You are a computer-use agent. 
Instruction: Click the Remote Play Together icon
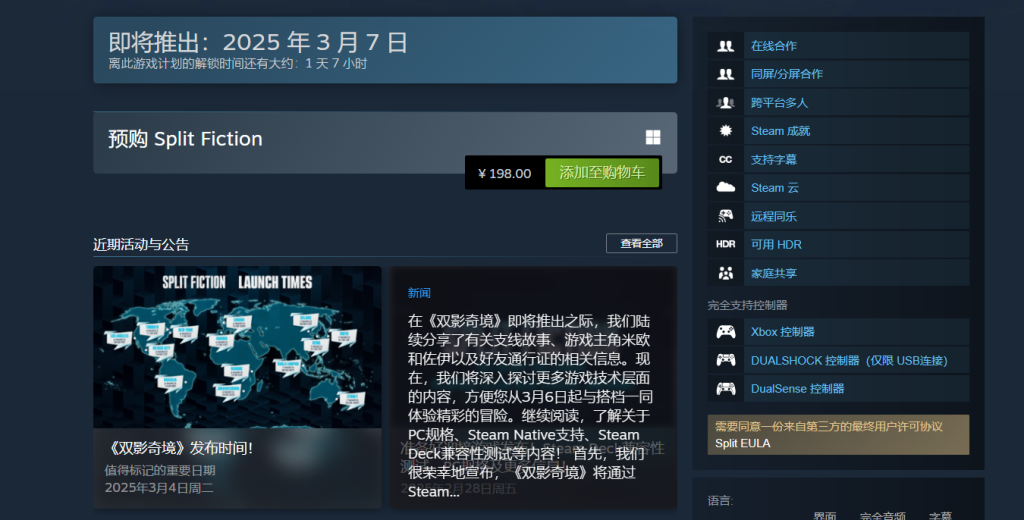point(726,216)
